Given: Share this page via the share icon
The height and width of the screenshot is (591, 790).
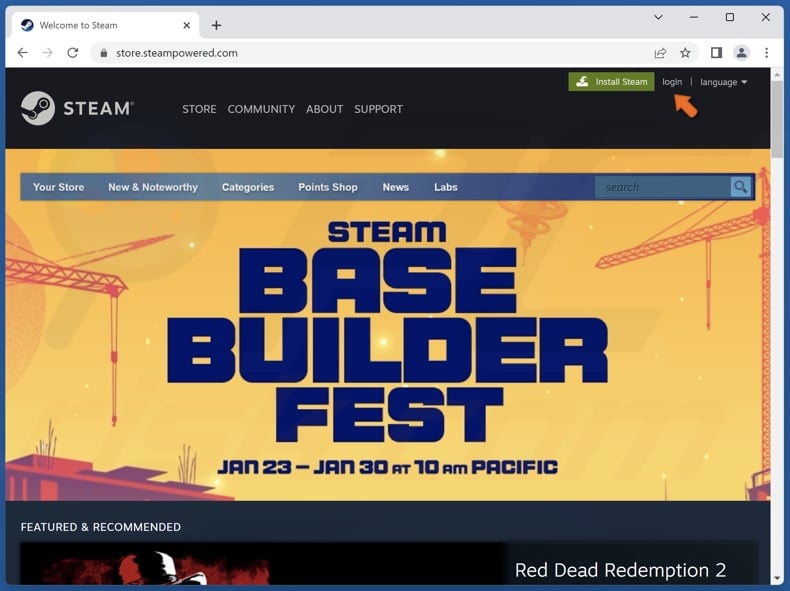Looking at the screenshot, I should (660, 53).
